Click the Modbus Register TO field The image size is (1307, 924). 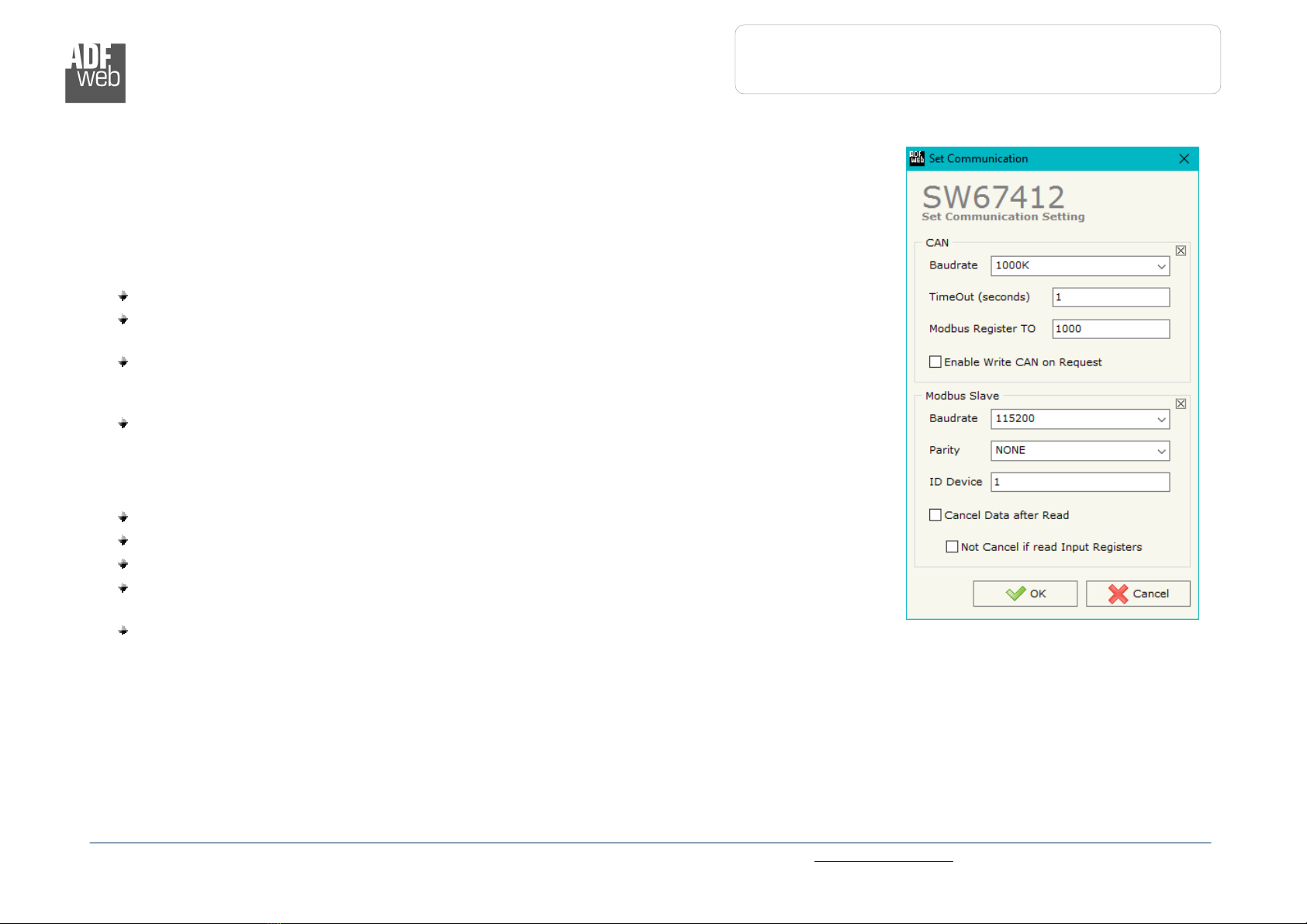tap(1111, 329)
